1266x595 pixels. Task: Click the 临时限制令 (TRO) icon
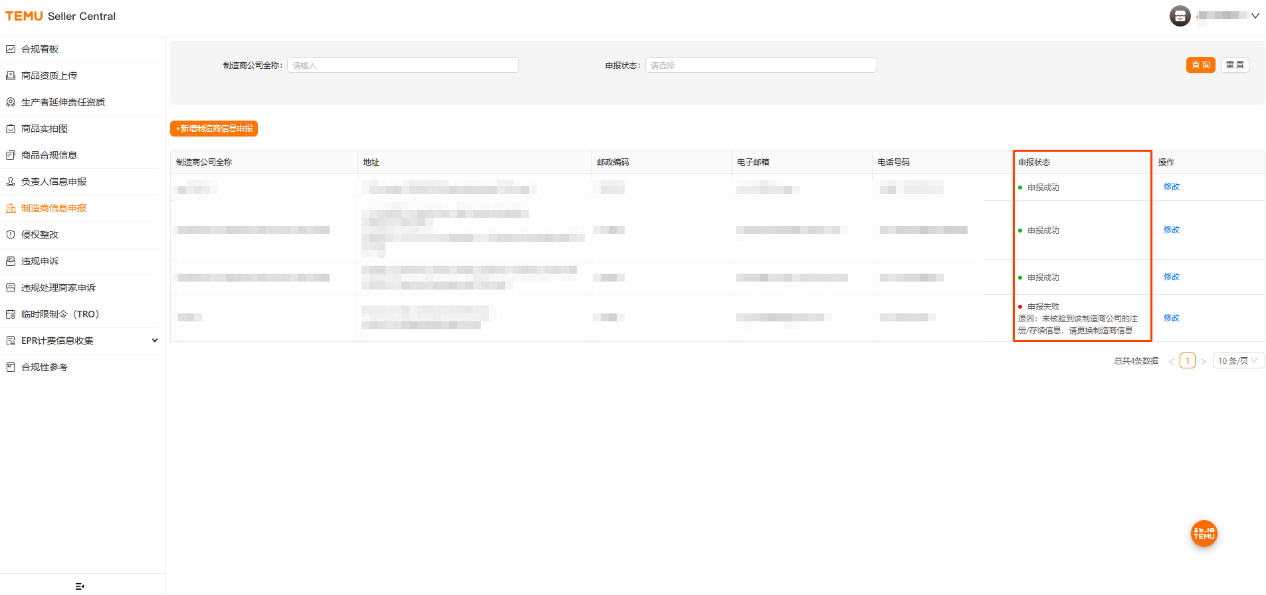tap(11, 314)
